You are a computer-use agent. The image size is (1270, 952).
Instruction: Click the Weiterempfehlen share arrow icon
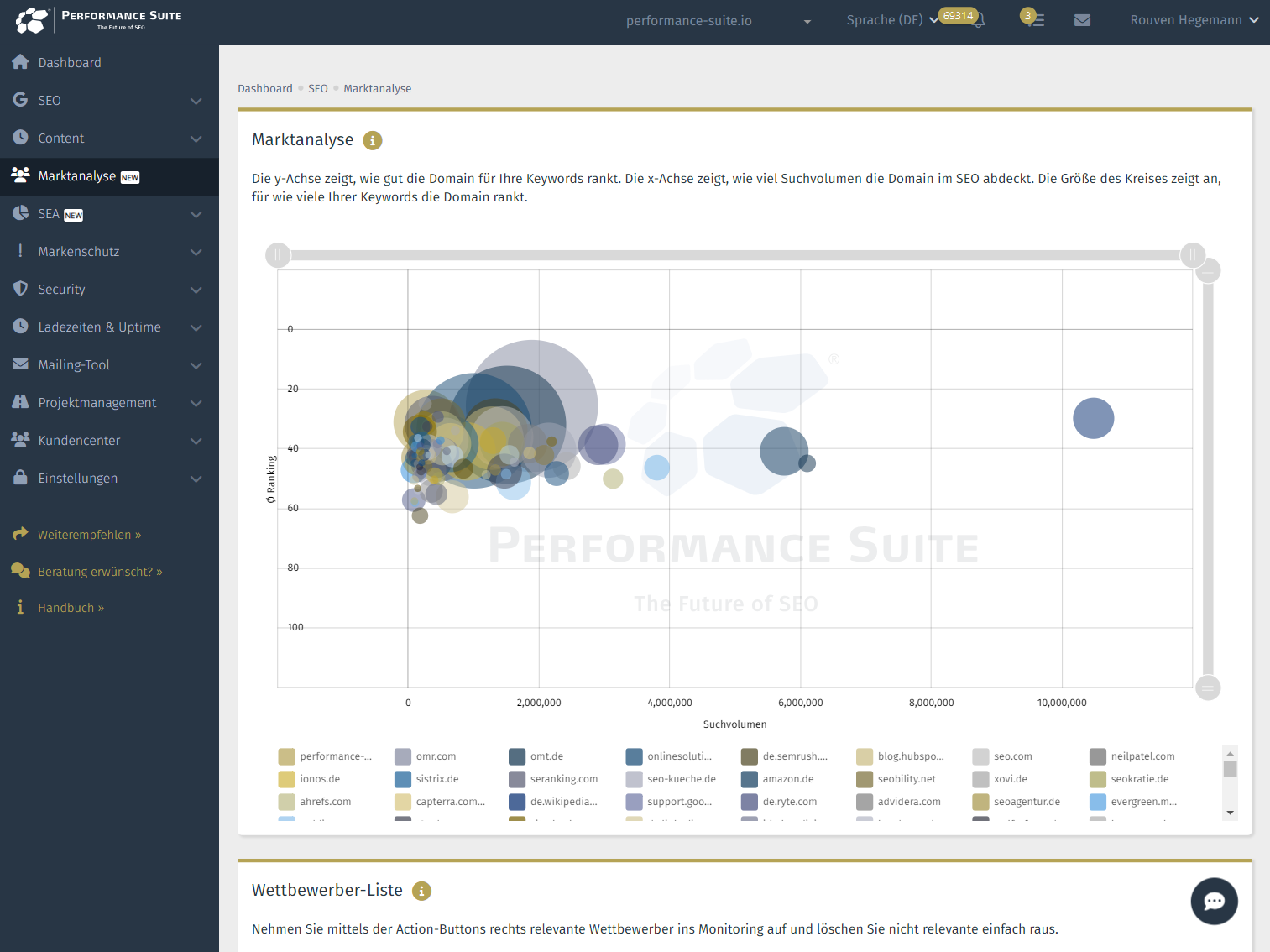[20, 534]
